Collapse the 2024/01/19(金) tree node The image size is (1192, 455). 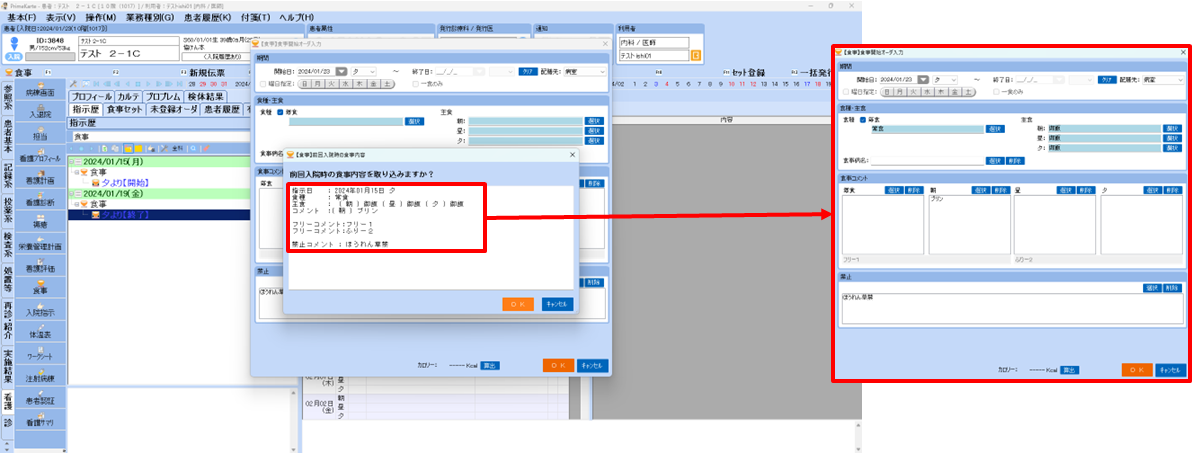(x=72, y=194)
